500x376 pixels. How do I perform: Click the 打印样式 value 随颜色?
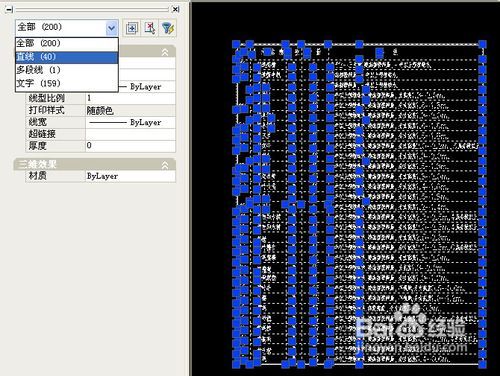(x=130, y=110)
